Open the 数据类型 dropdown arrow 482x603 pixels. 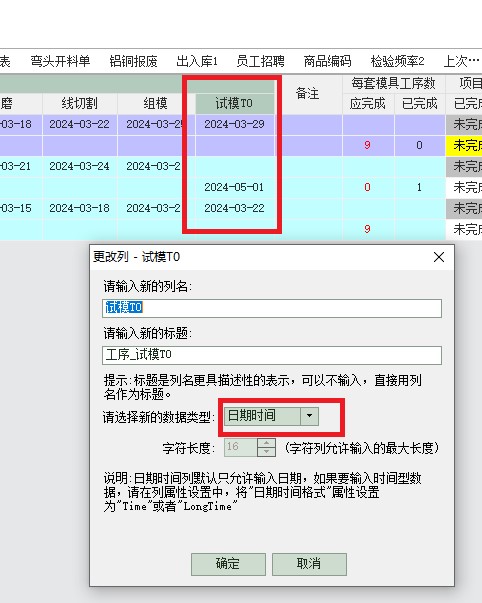(309, 416)
